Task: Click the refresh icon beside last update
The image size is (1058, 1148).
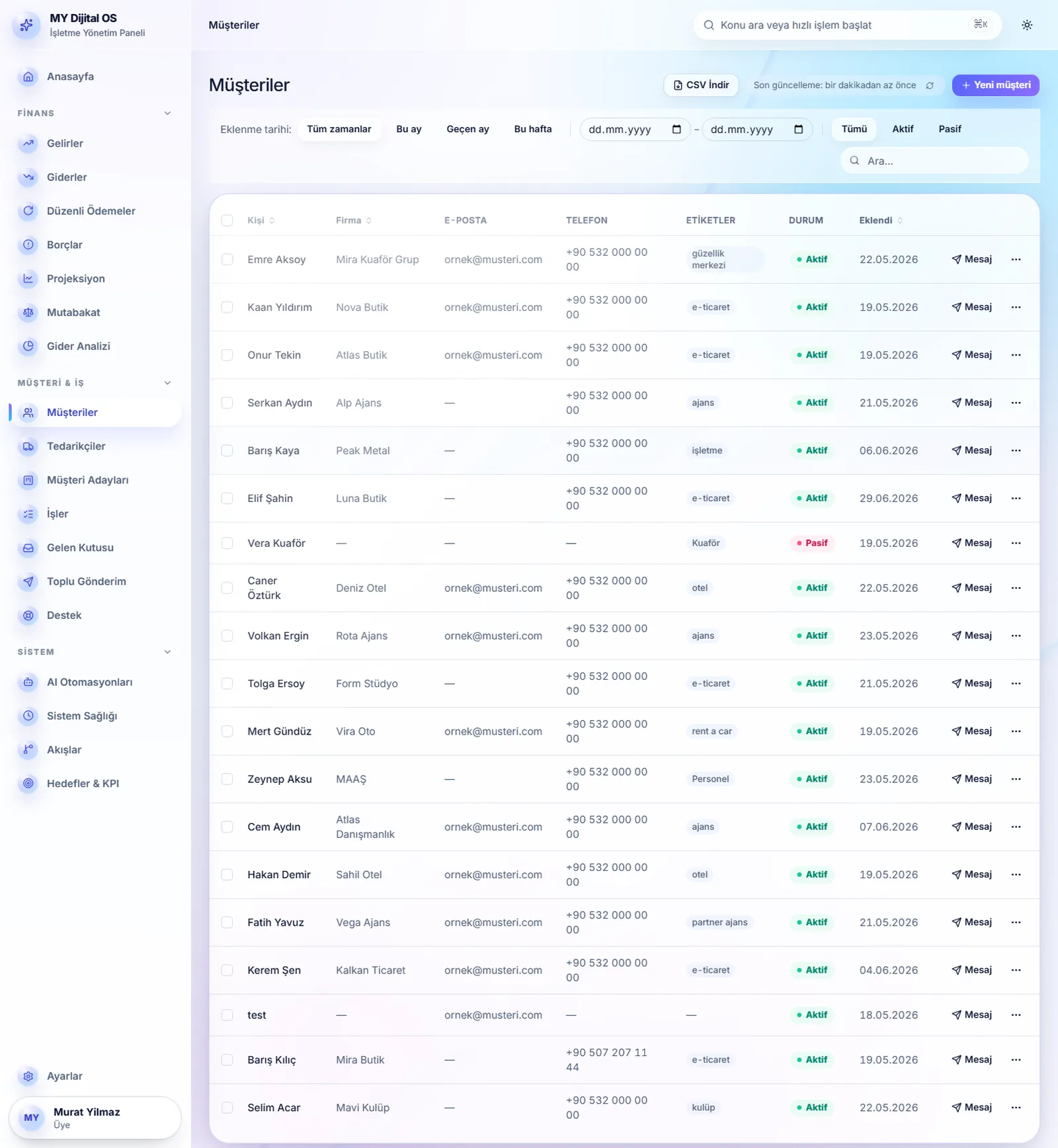Action: coord(930,85)
